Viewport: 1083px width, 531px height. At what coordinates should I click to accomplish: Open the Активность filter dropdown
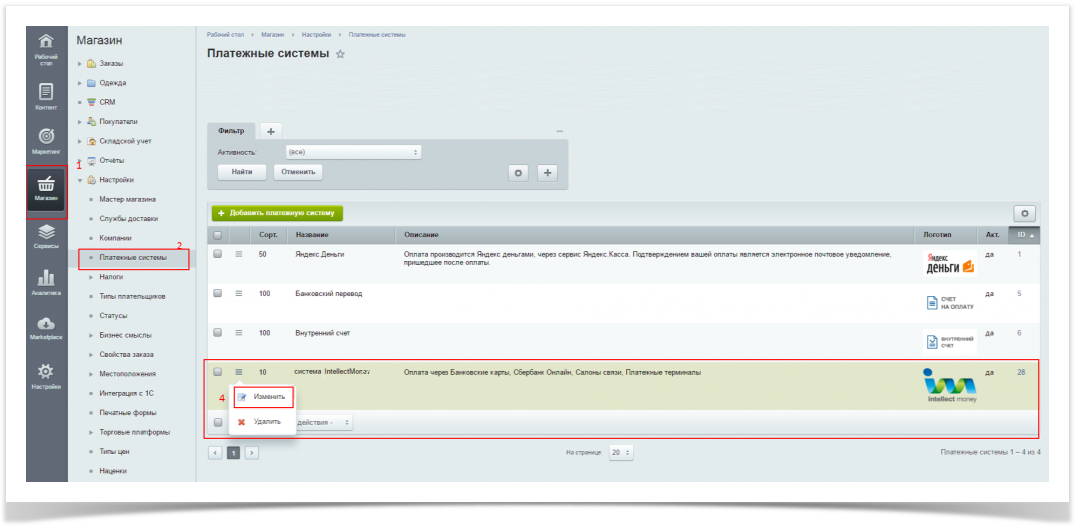tap(353, 152)
